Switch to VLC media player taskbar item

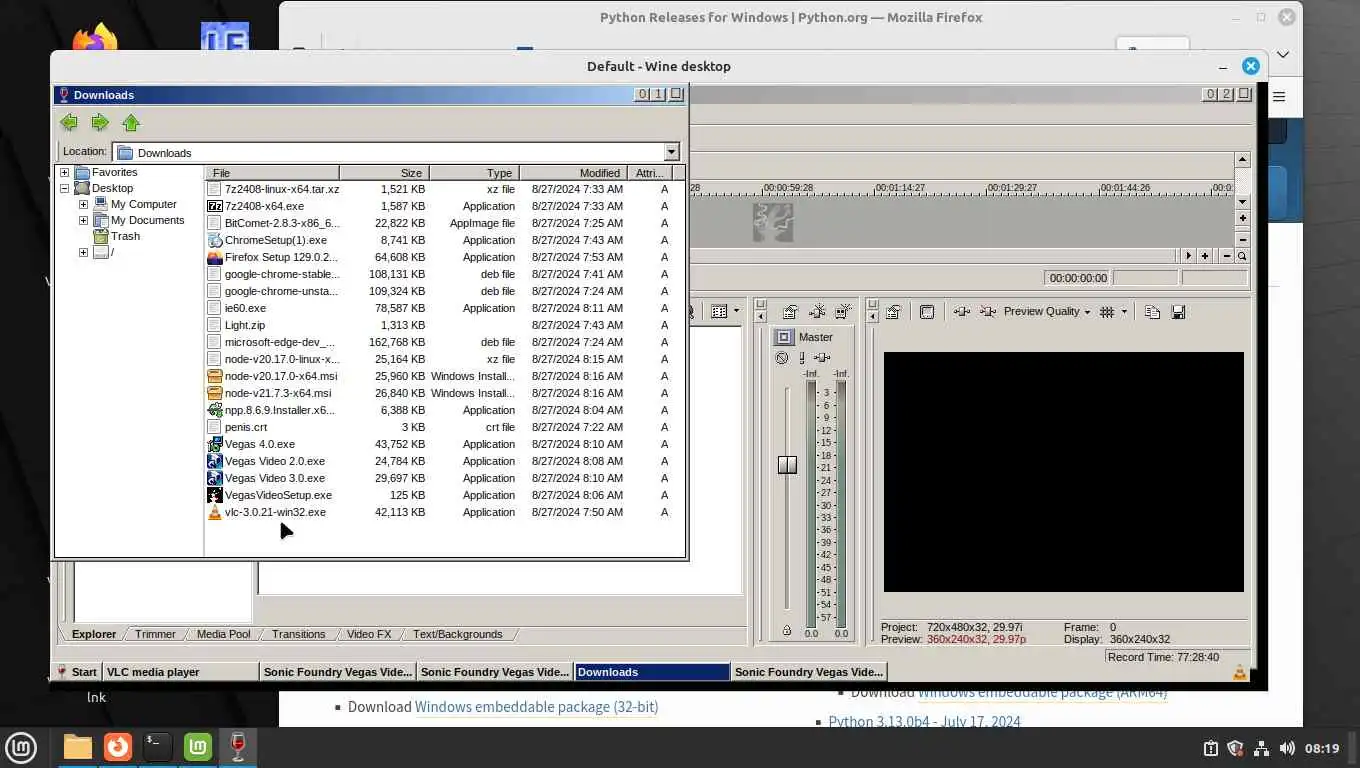180,672
